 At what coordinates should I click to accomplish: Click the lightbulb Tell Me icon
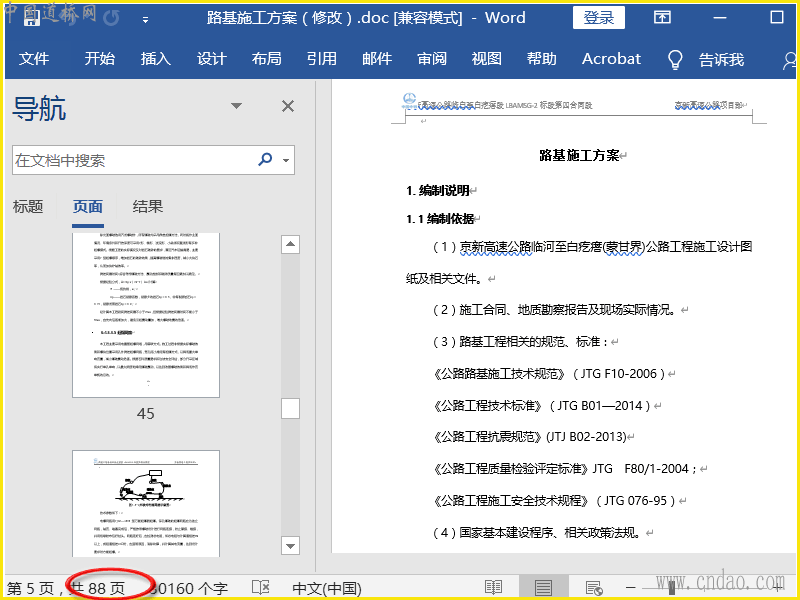pos(675,59)
